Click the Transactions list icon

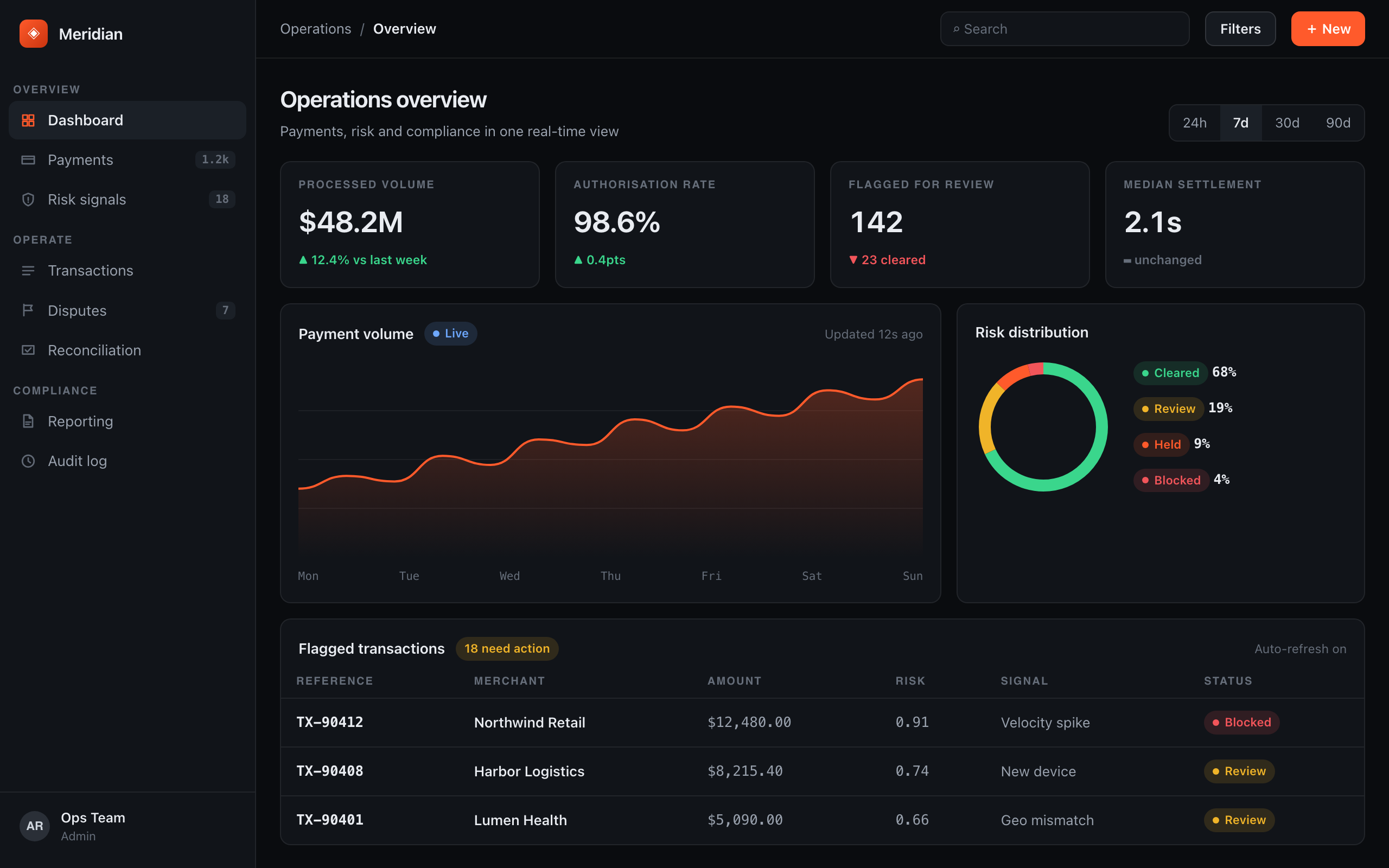pos(28,270)
